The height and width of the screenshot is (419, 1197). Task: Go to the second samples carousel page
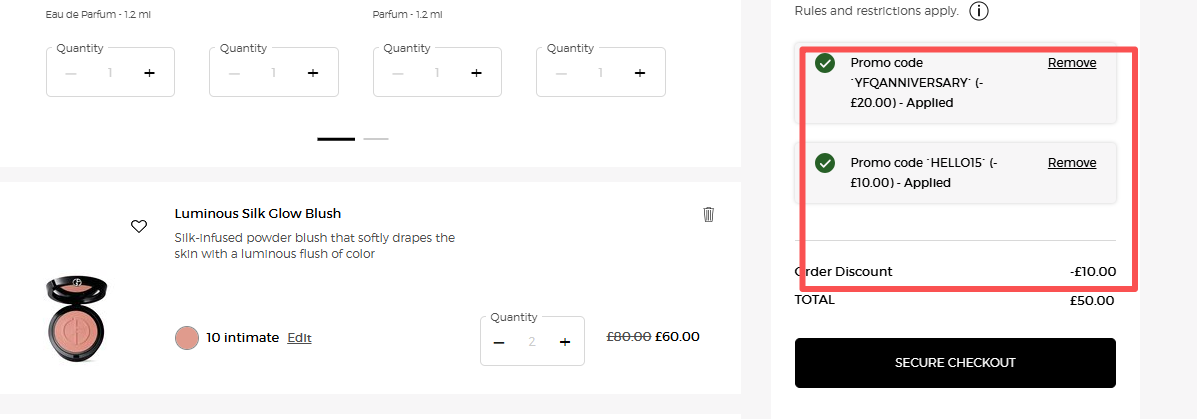376,139
